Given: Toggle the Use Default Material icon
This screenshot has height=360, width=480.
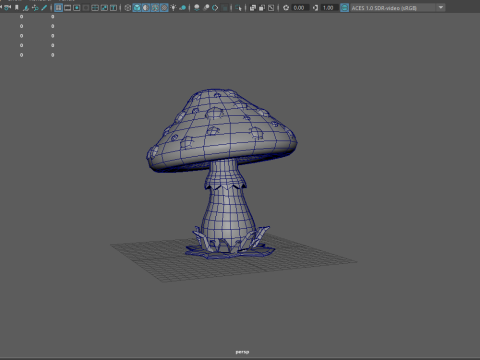Looking at the screenshot, I should (146, 7).
